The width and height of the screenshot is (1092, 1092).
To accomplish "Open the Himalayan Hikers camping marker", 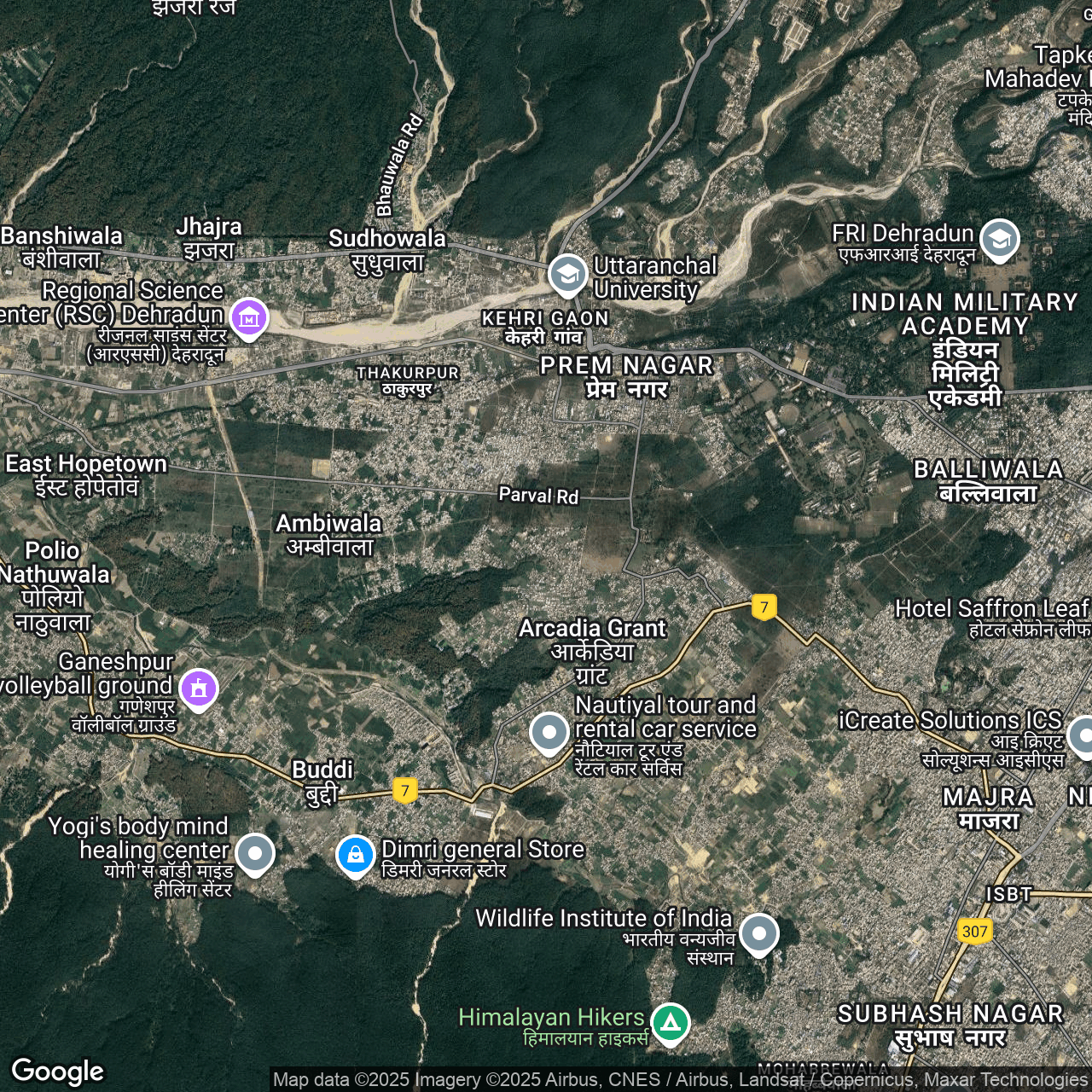I will point(671,1021).
